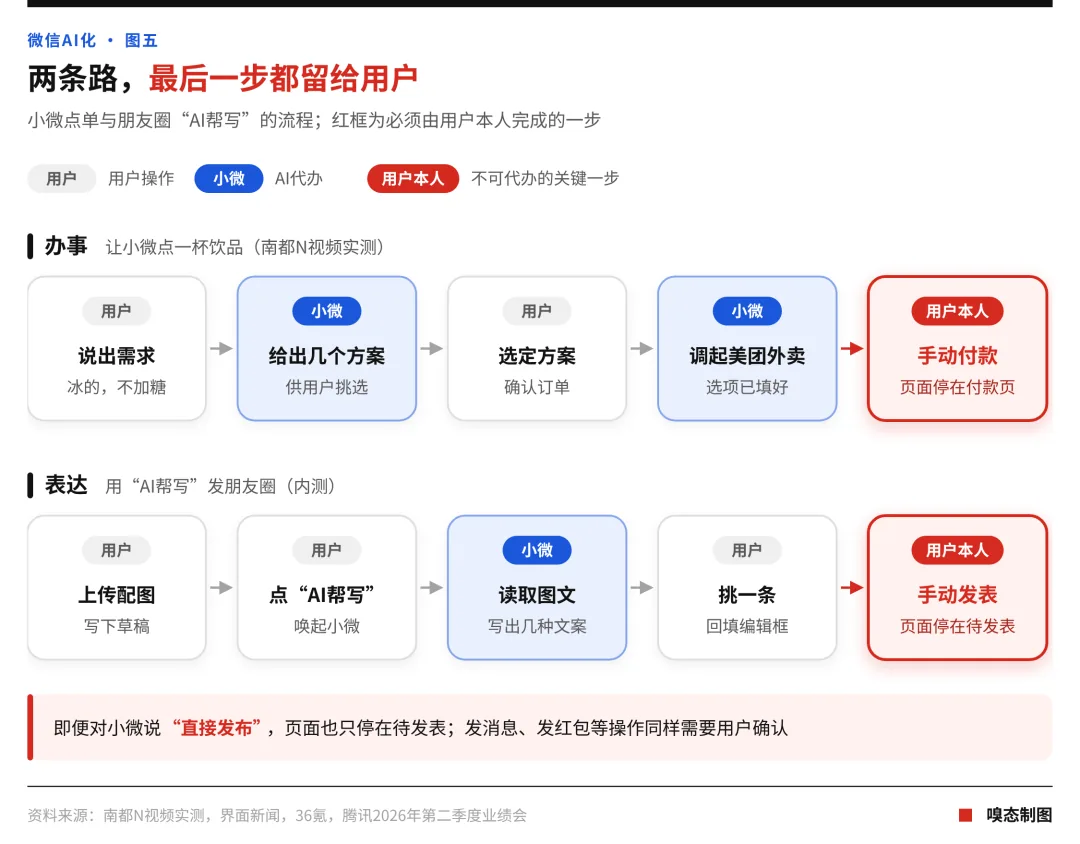Click the card title 挑一条
1080x844 pixels.
point(747,595)
